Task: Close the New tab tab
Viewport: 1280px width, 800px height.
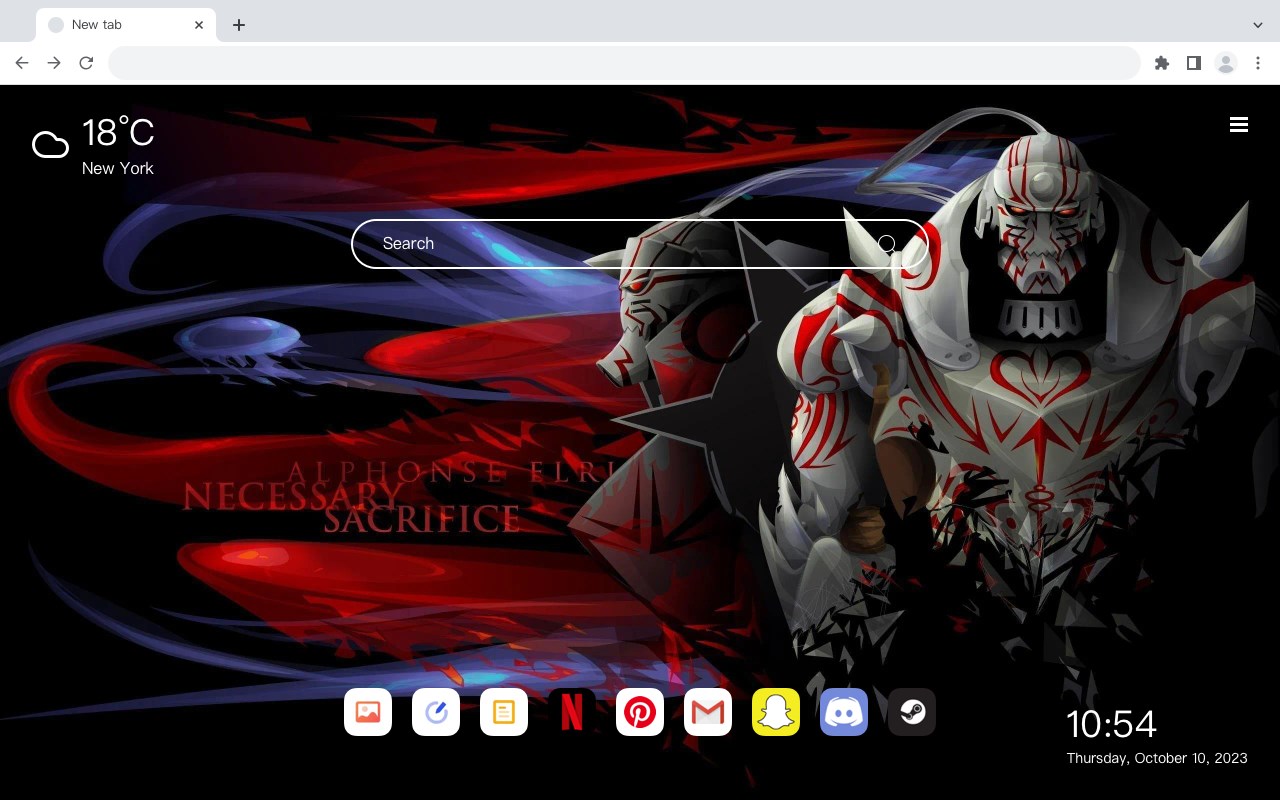Action: (199, 25)
